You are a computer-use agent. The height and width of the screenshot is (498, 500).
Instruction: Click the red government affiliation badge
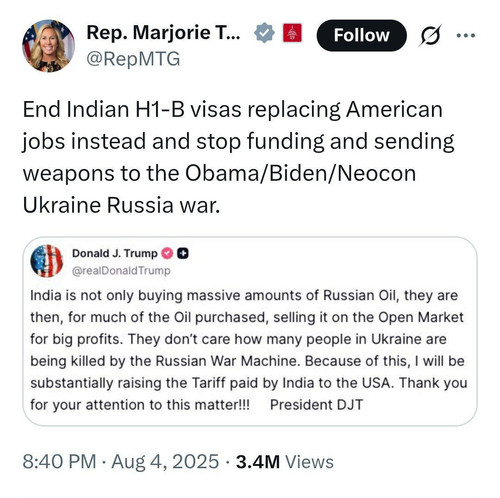click(x=292, y=33)
